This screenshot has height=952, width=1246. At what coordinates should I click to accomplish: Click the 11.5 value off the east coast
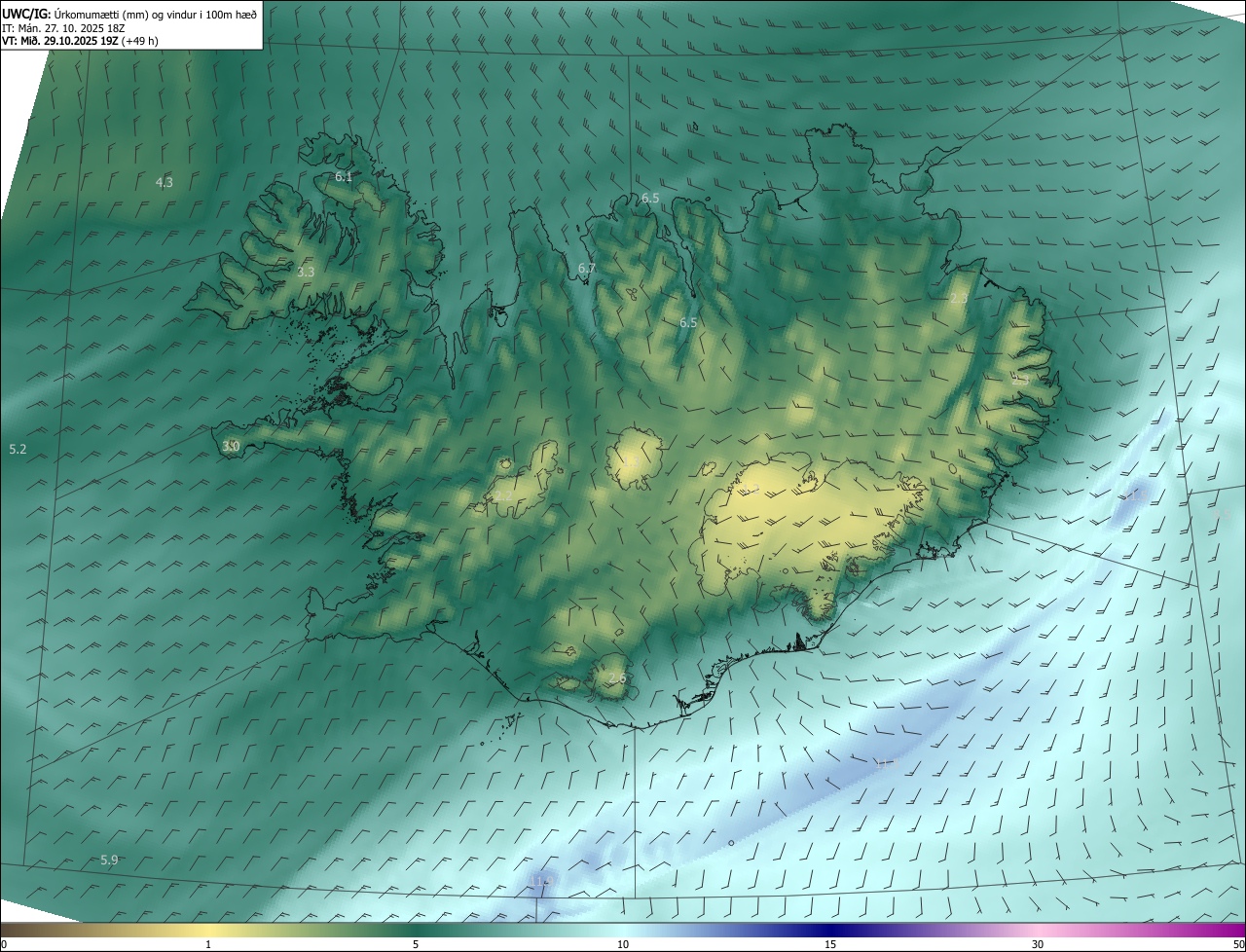[x=1137, y=495]
